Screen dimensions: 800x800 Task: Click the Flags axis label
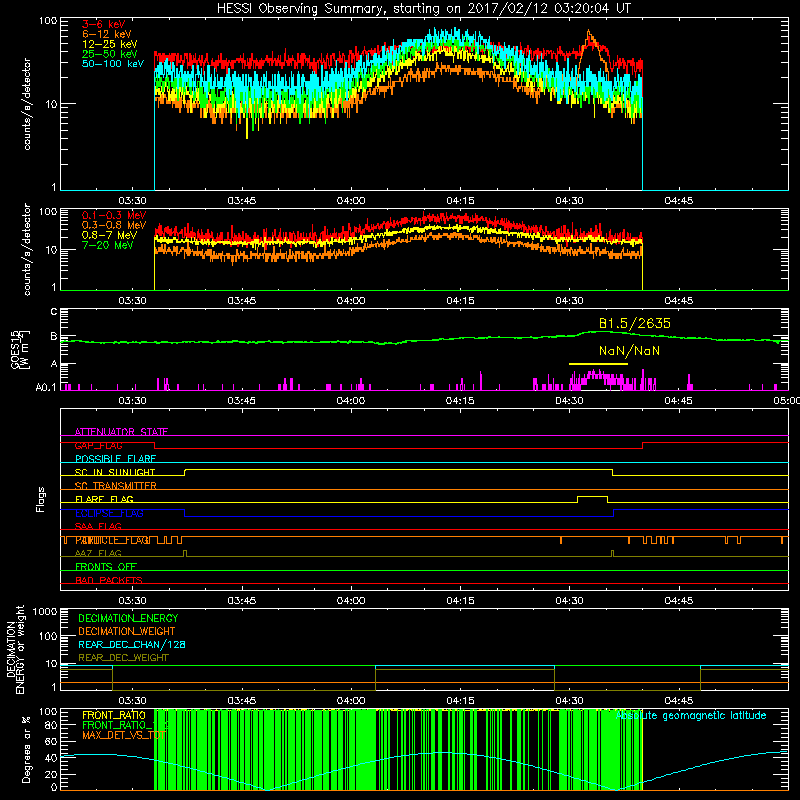click(x=41, y=499)
